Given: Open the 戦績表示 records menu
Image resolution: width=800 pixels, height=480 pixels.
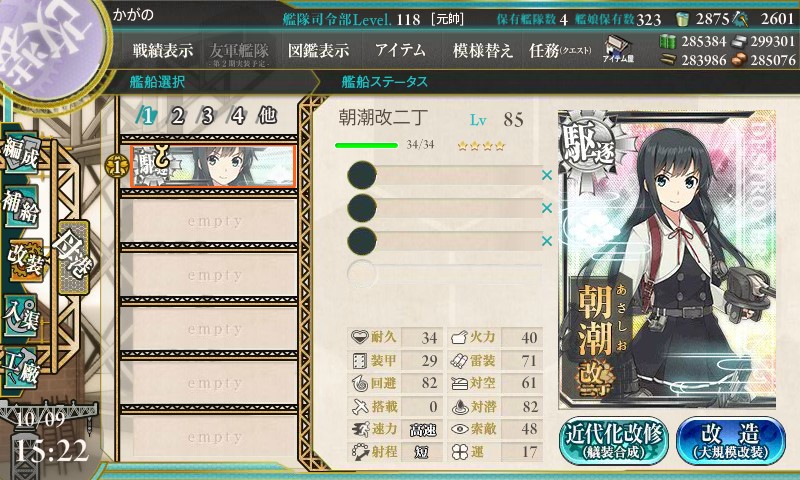Looking at the screenshot, I should [x=163, y=50].
